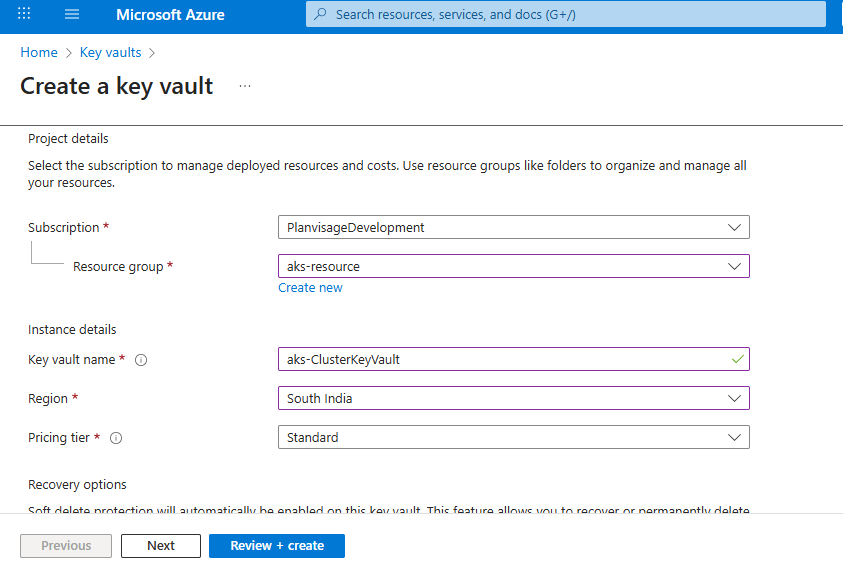Click the Instance details heading
The height and width of the screenshot is (574, 843).
click(x=72, y=329)
